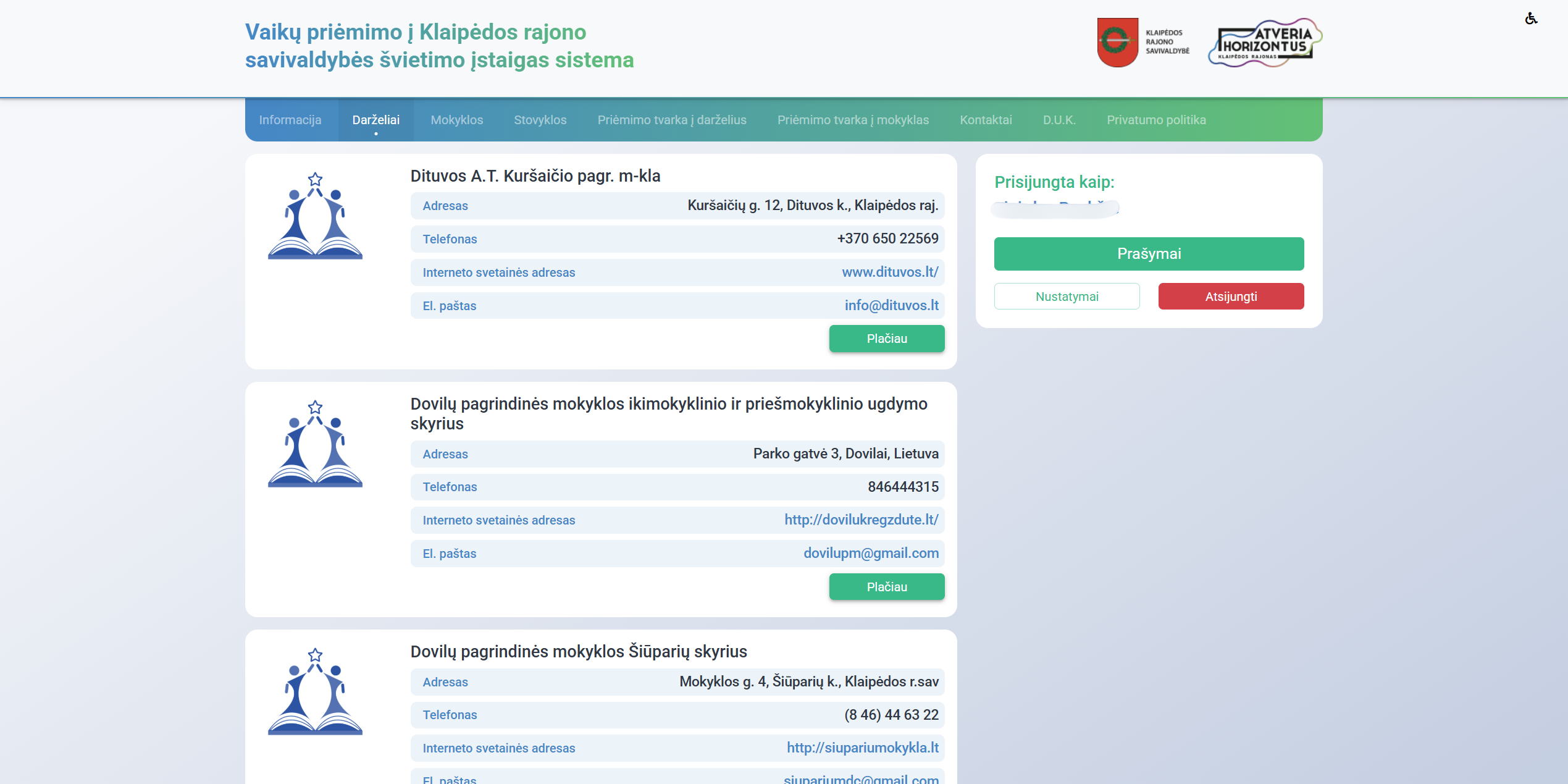Click the dovilupm@gmail.com email link

pyautogui.click(x=871, y=553)
